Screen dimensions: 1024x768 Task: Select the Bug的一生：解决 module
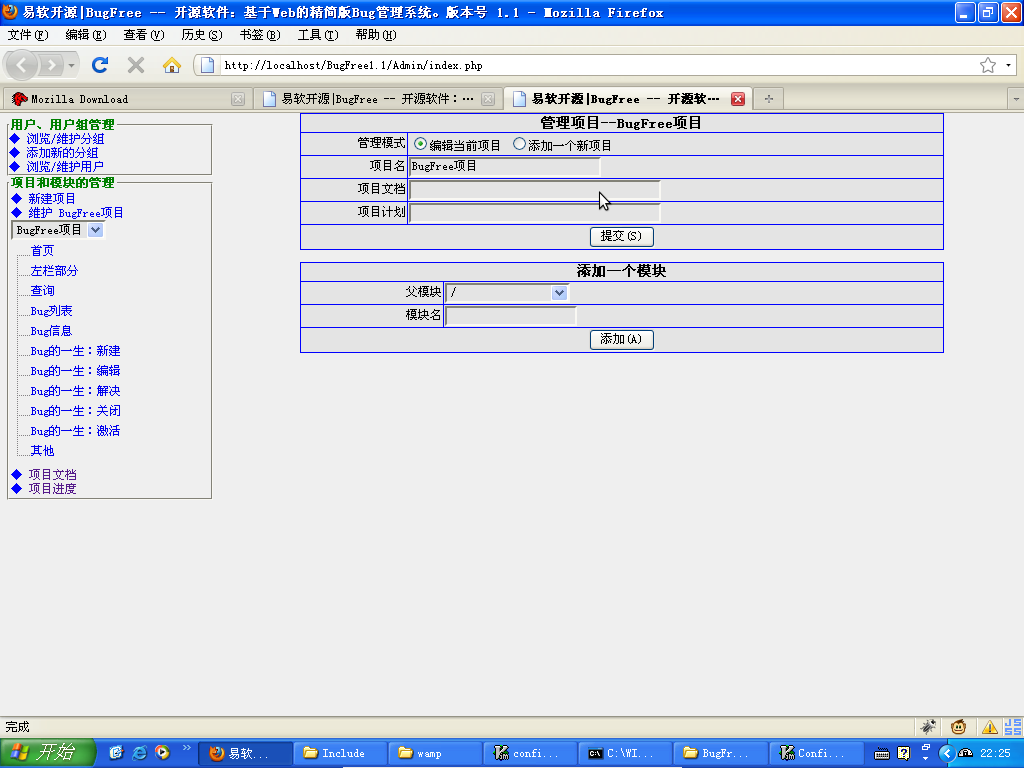pyautogui.click(x=75, y=391)
